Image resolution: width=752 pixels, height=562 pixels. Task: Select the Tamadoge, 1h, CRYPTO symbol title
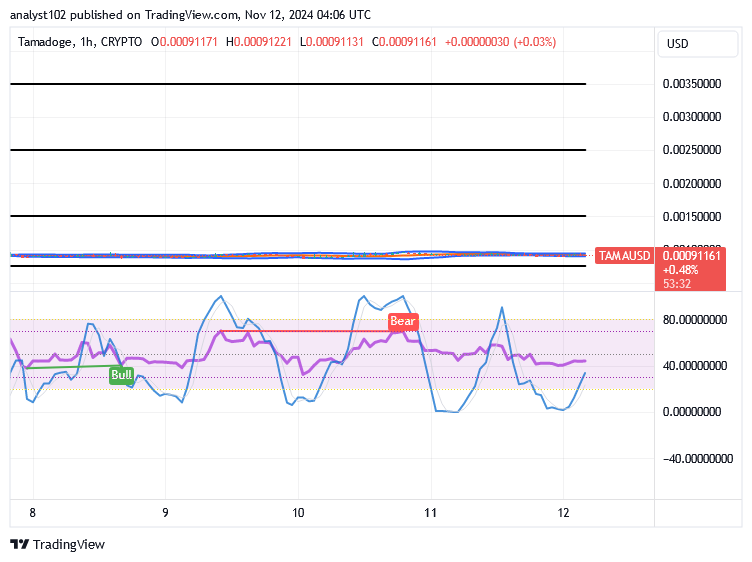point(80,42)
